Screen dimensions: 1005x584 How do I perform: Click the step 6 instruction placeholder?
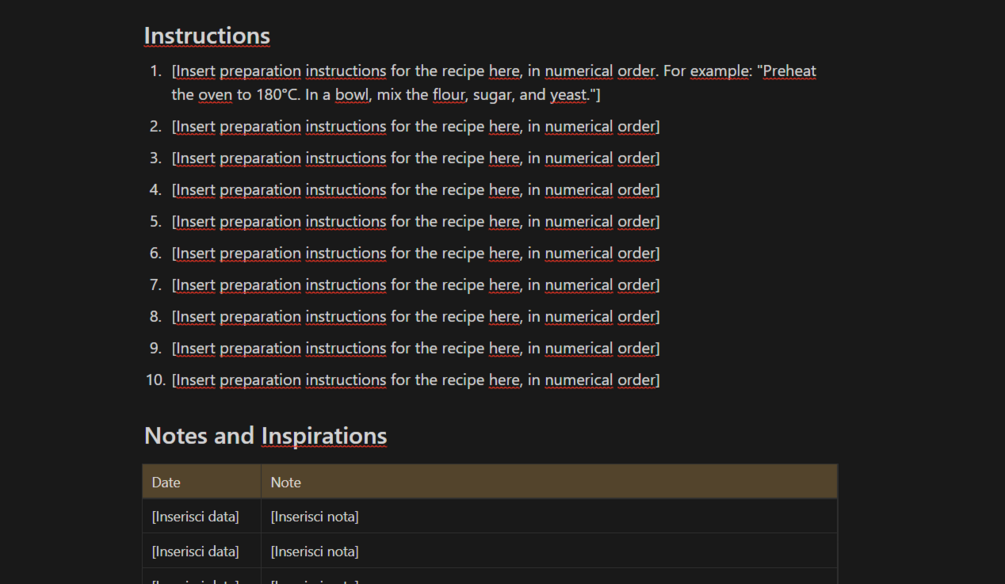tap(415, 253)
